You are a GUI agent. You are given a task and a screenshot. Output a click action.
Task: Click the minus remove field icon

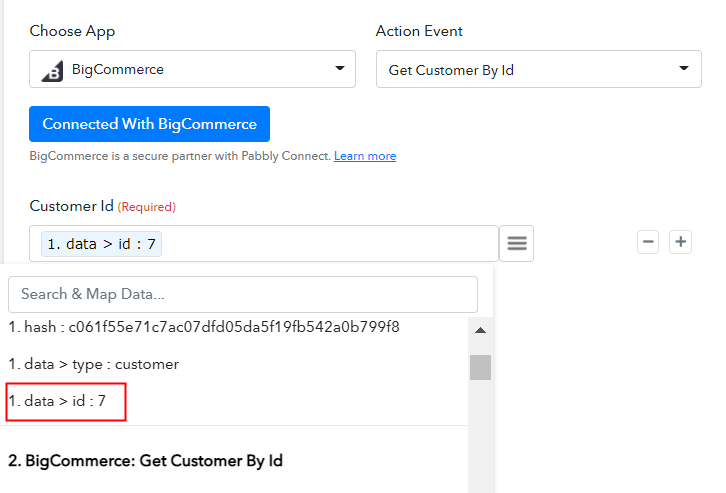pyautogui.click(x=648, y=242)
